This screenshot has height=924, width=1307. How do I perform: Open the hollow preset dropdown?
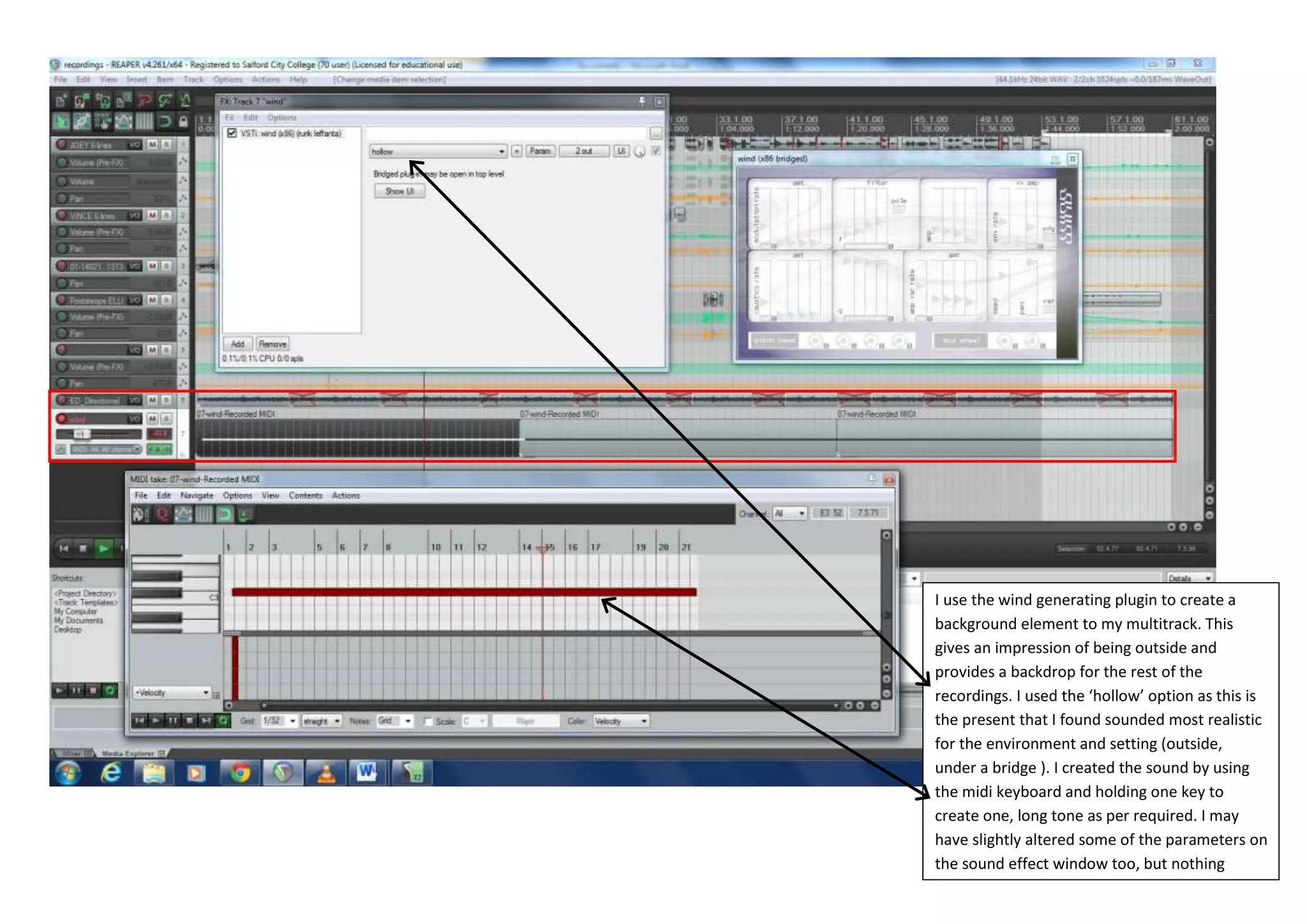pos(501,152)
